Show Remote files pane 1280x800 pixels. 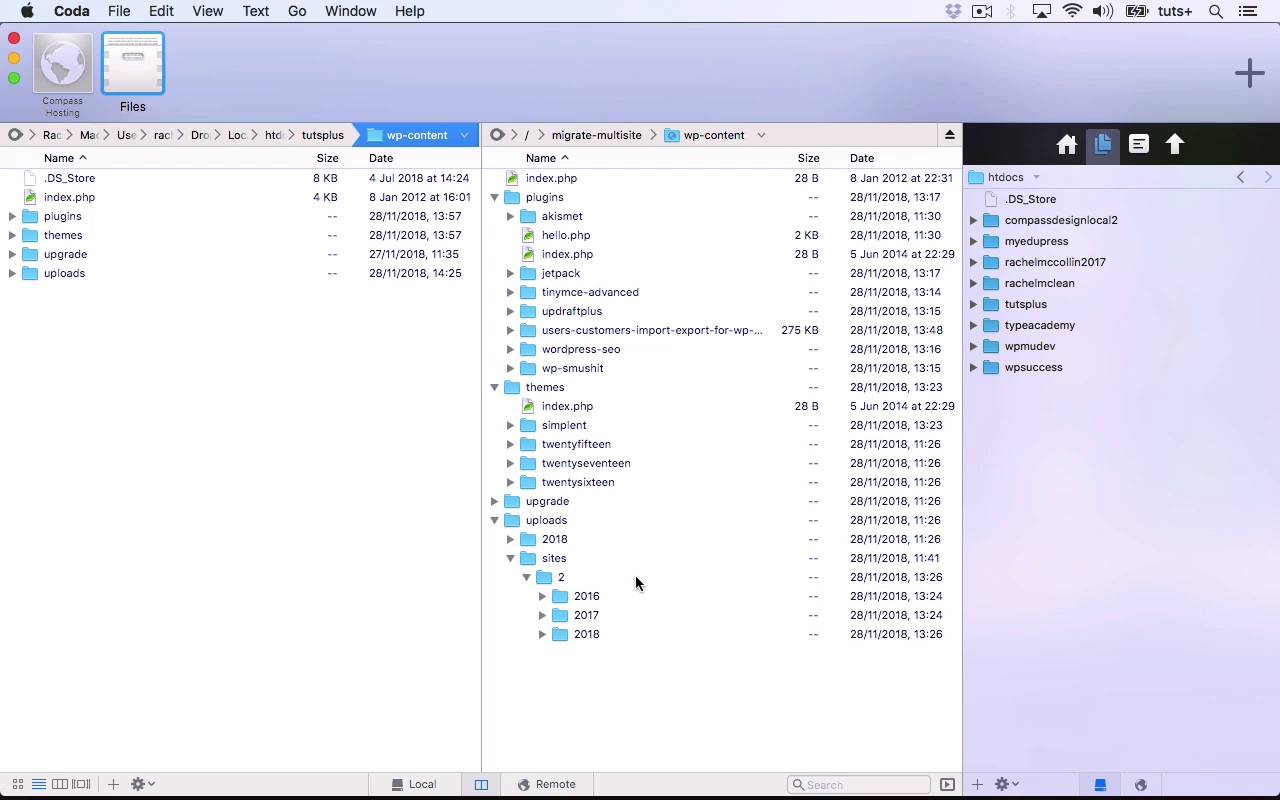pos(546,784)
